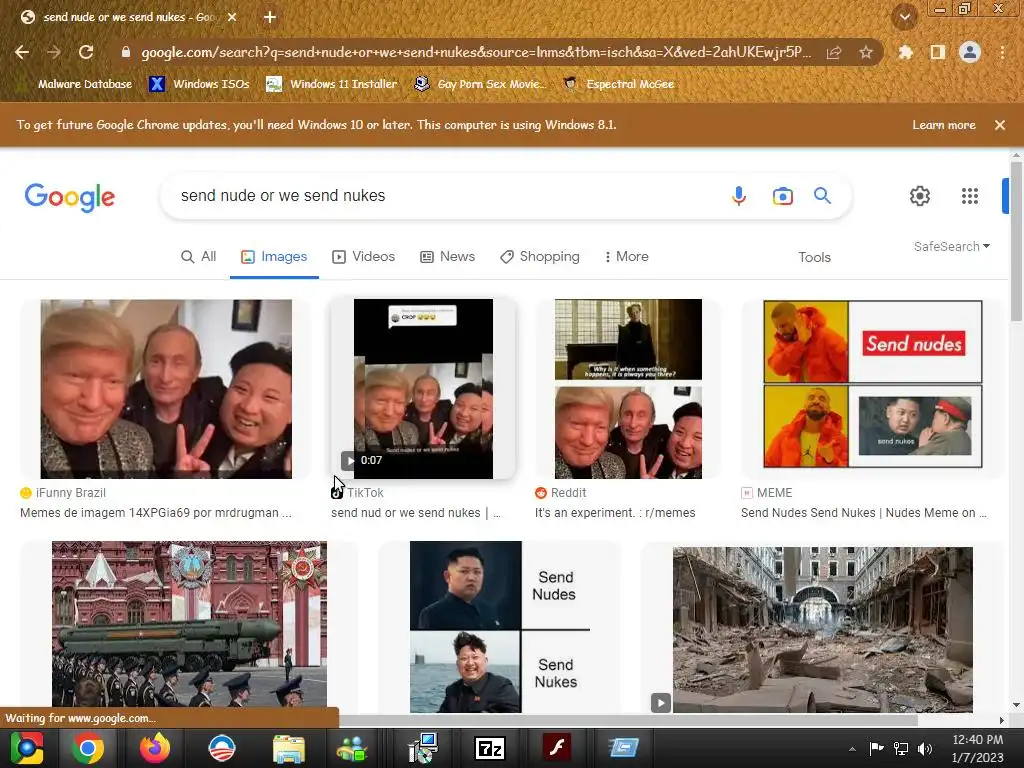Screen dimensions: 1024x768
Task: Click the iFunny Brazil source label
Action: point(63,493)
